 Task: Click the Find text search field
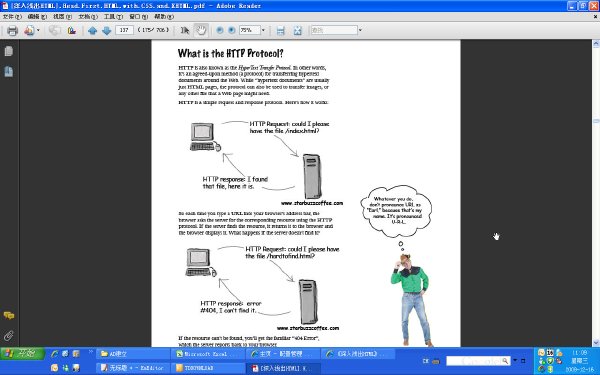click(x=334, y=30)
